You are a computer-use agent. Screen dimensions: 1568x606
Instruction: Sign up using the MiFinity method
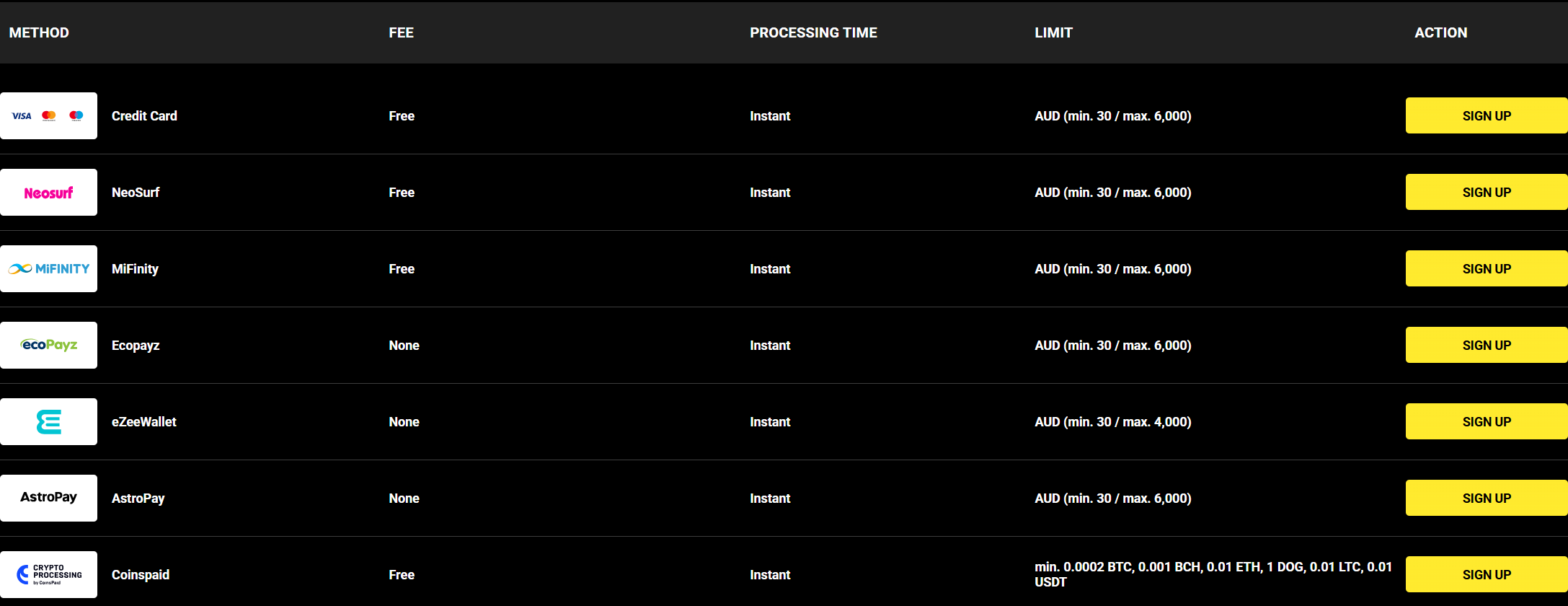coord(1486,269)
